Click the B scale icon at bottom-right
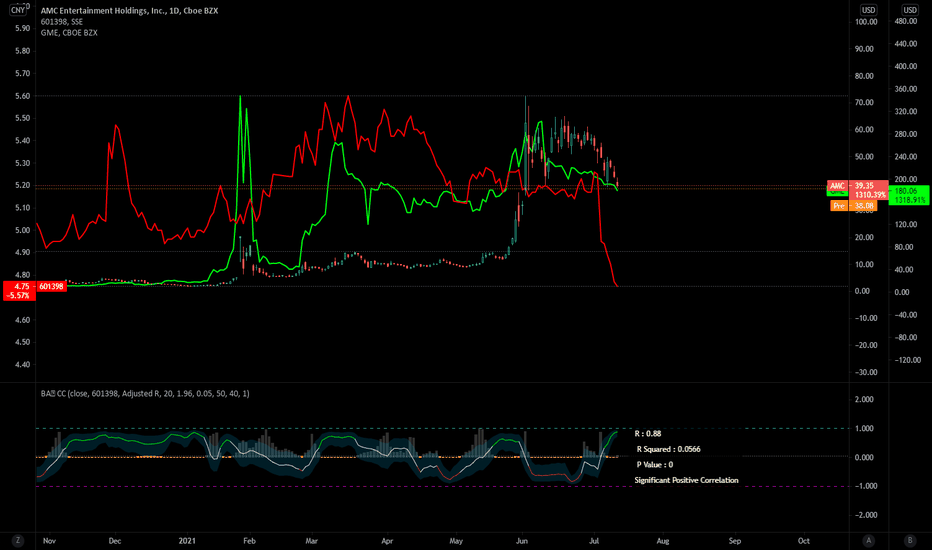 coord(909,540)
